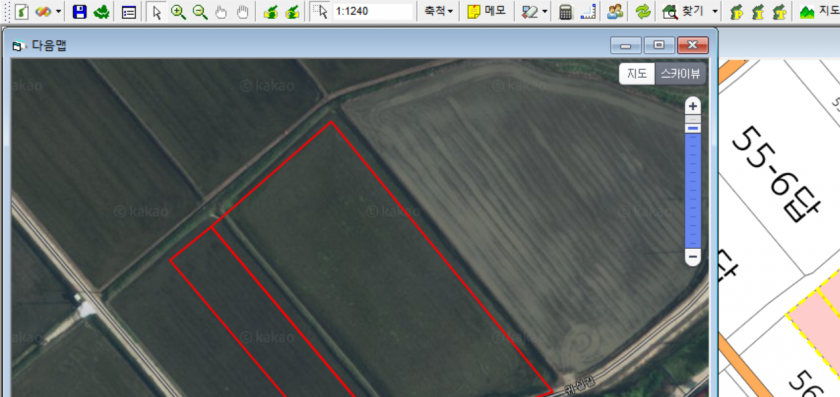This screenshot has width=840, height=397.
Task: Activate the zoom out magnifier tool
Action: tap(200, 12)
